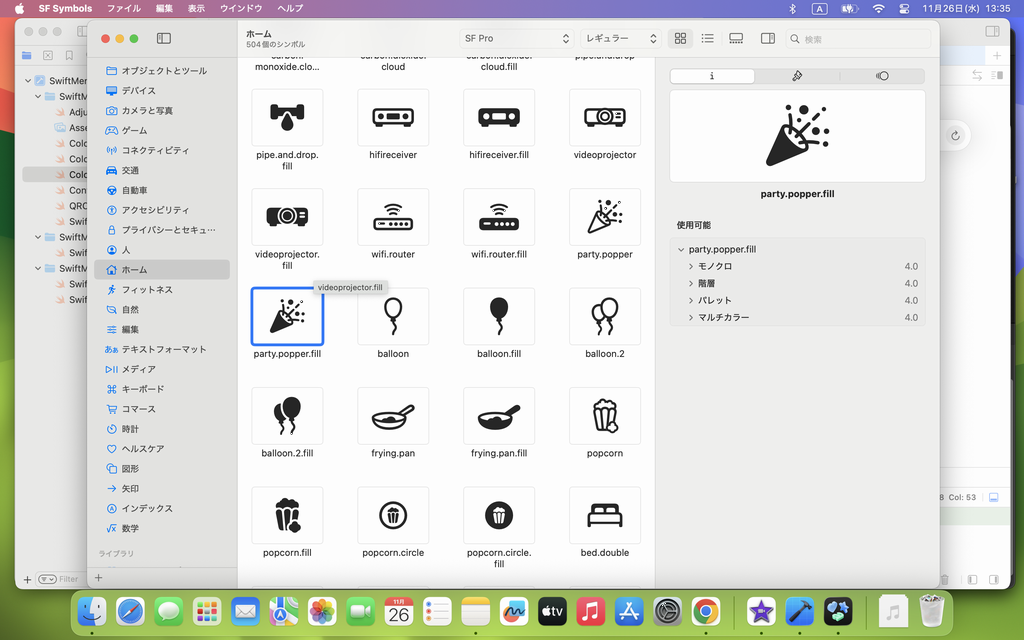Expand the モノクロ rendering row
The height and width of the screenshot is (640, 1024).
tap(691, 267)
